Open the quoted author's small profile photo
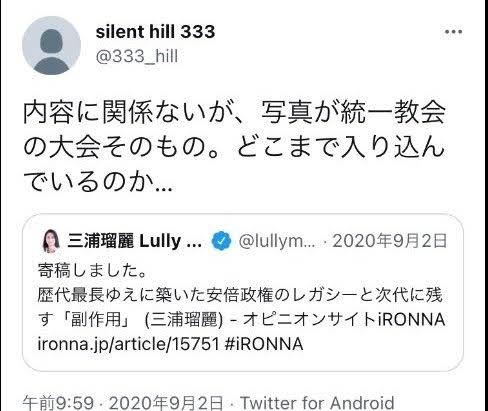 click(51, 241)
